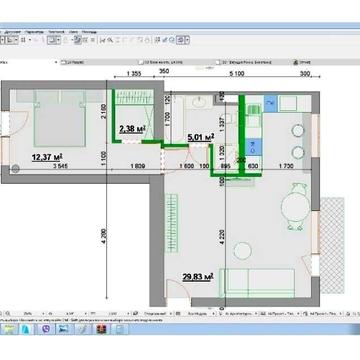Click the Viber icon in the taskbar
The width and height of the screenshot is (360, 360).
coord(46,329)
